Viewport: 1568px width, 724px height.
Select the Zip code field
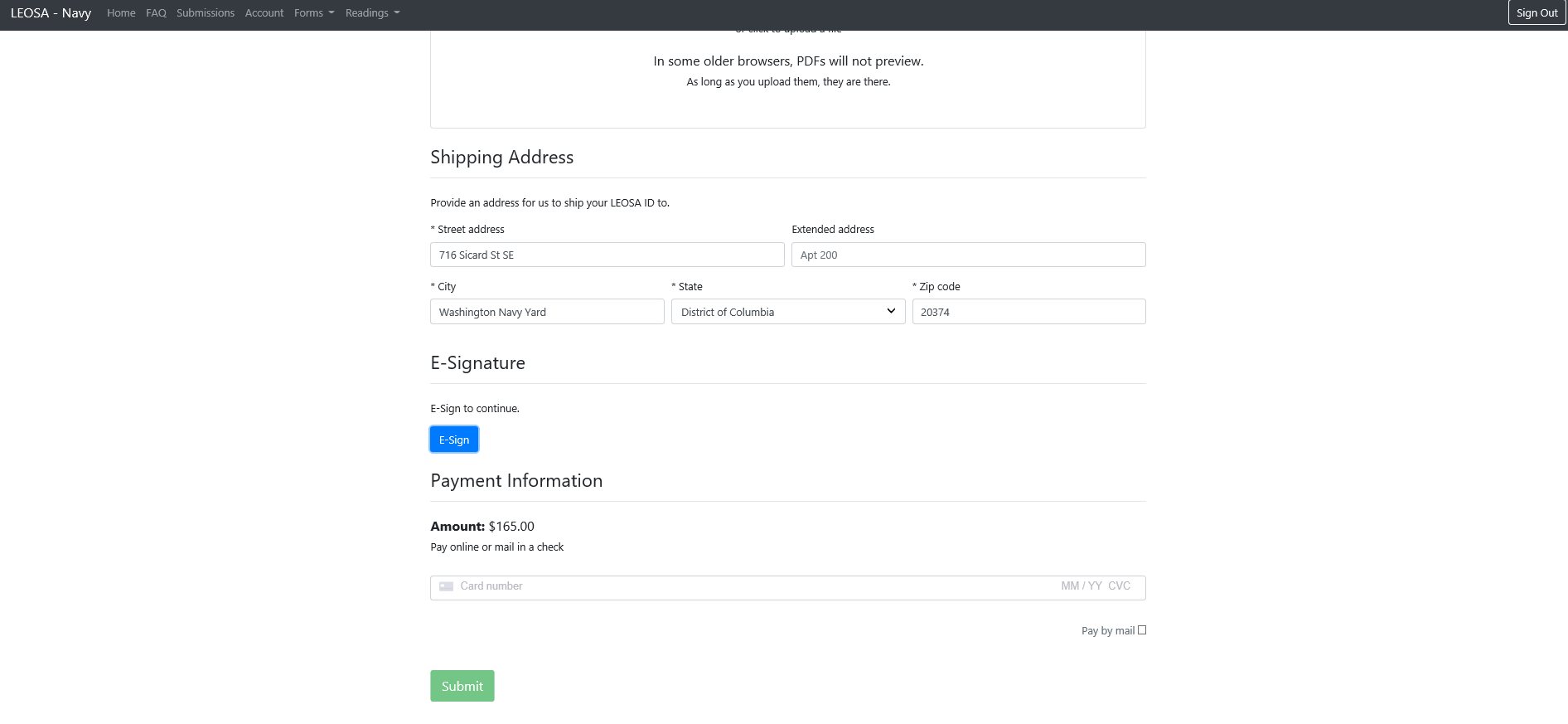tap(1028, 312)
